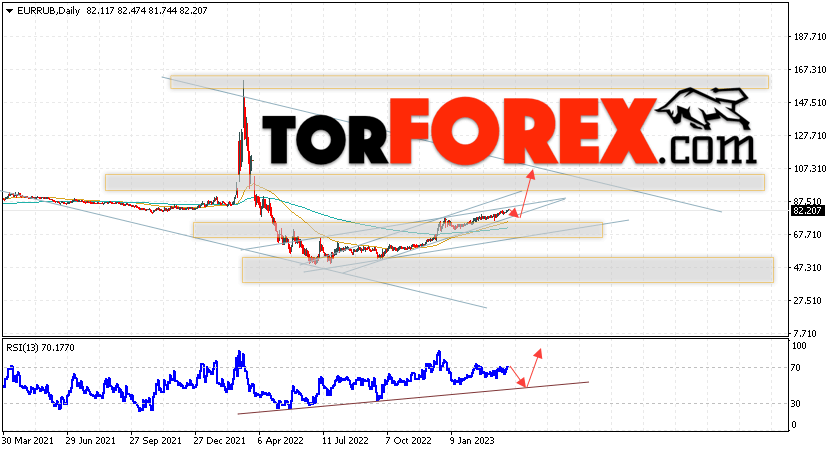Screen dimensions: 829x452
Task: Click the 107.310 price axis label
Action: (x=809, y=169)
